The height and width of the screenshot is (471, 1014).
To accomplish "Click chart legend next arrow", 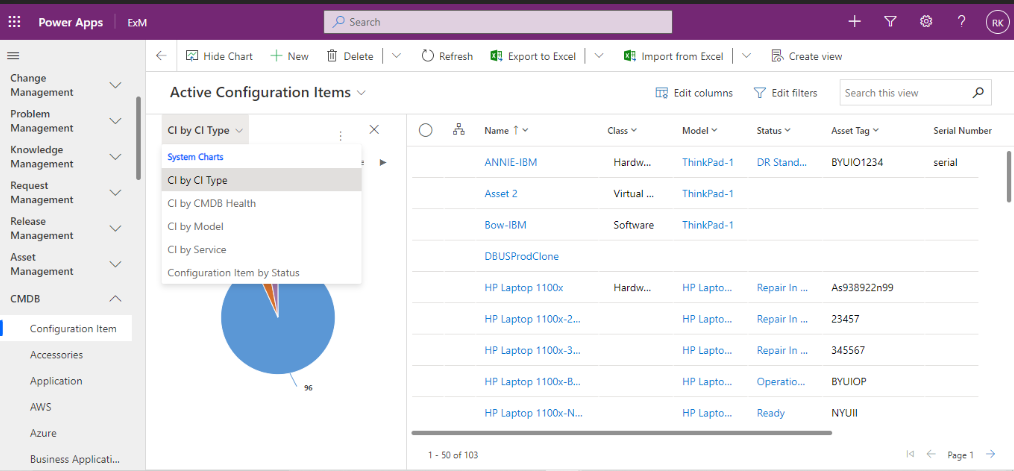I will (x=383, y=162).
